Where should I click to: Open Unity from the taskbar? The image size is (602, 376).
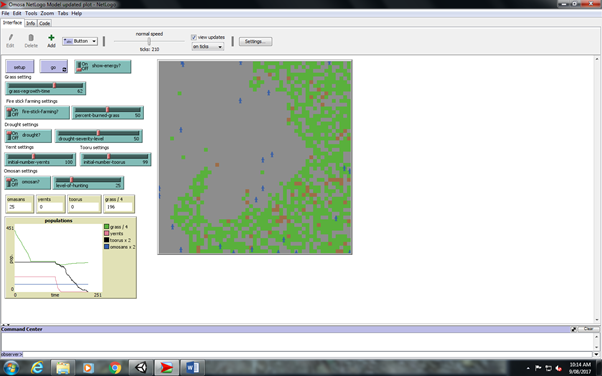pyautogui.click(x=141, y=368)
